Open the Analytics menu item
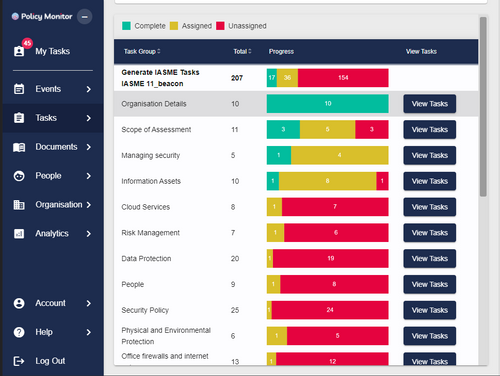The image size is (500, 376). 52,234
